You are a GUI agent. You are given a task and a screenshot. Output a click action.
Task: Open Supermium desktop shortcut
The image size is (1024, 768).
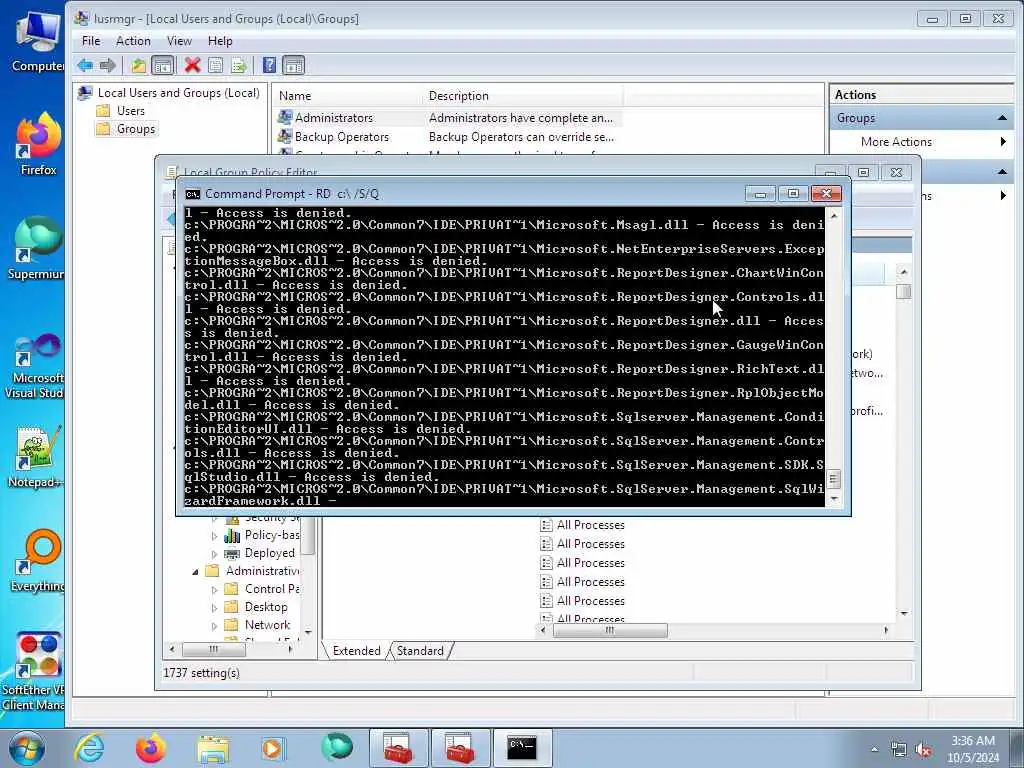[37, 248]
